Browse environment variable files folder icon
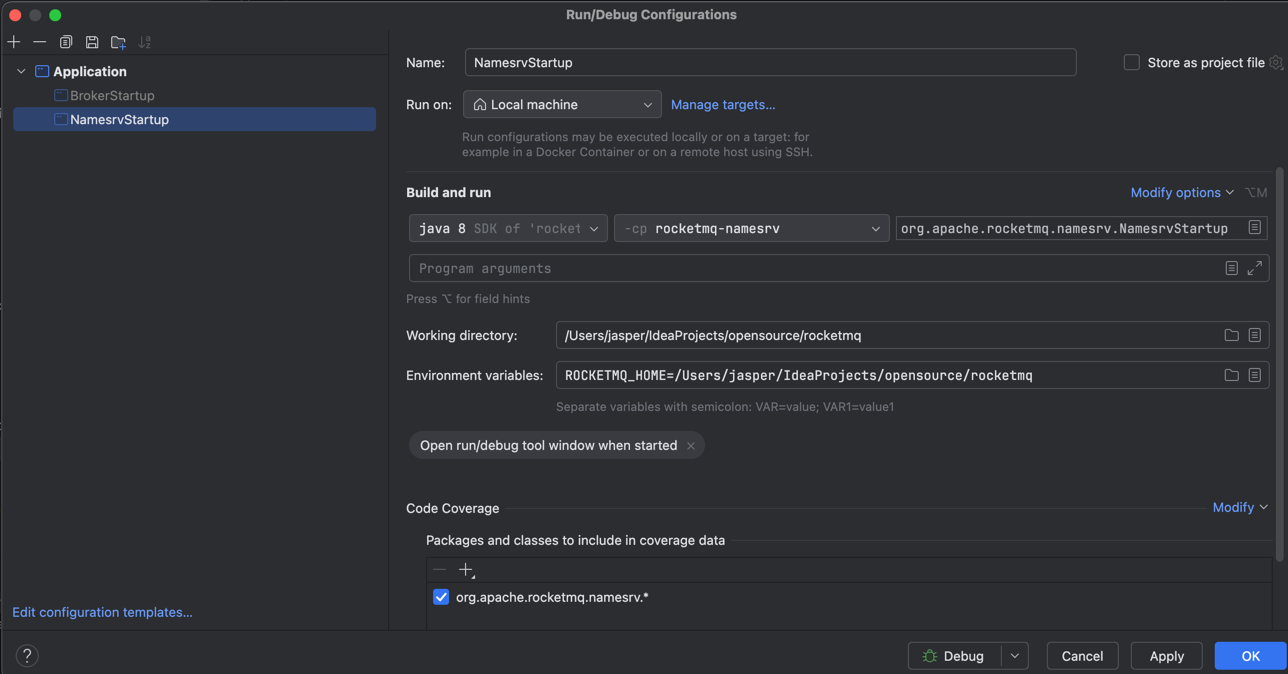This screenshot has height=674, width=1288. (x=1232, y=375)
